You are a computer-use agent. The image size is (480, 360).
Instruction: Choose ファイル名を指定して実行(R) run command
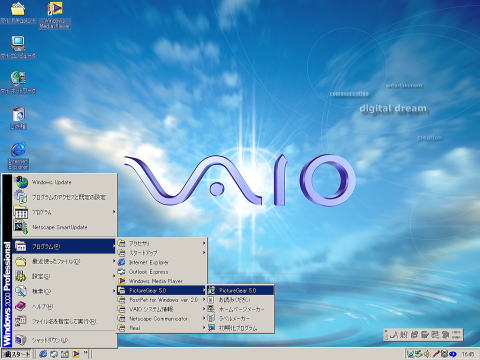point(65,321)
